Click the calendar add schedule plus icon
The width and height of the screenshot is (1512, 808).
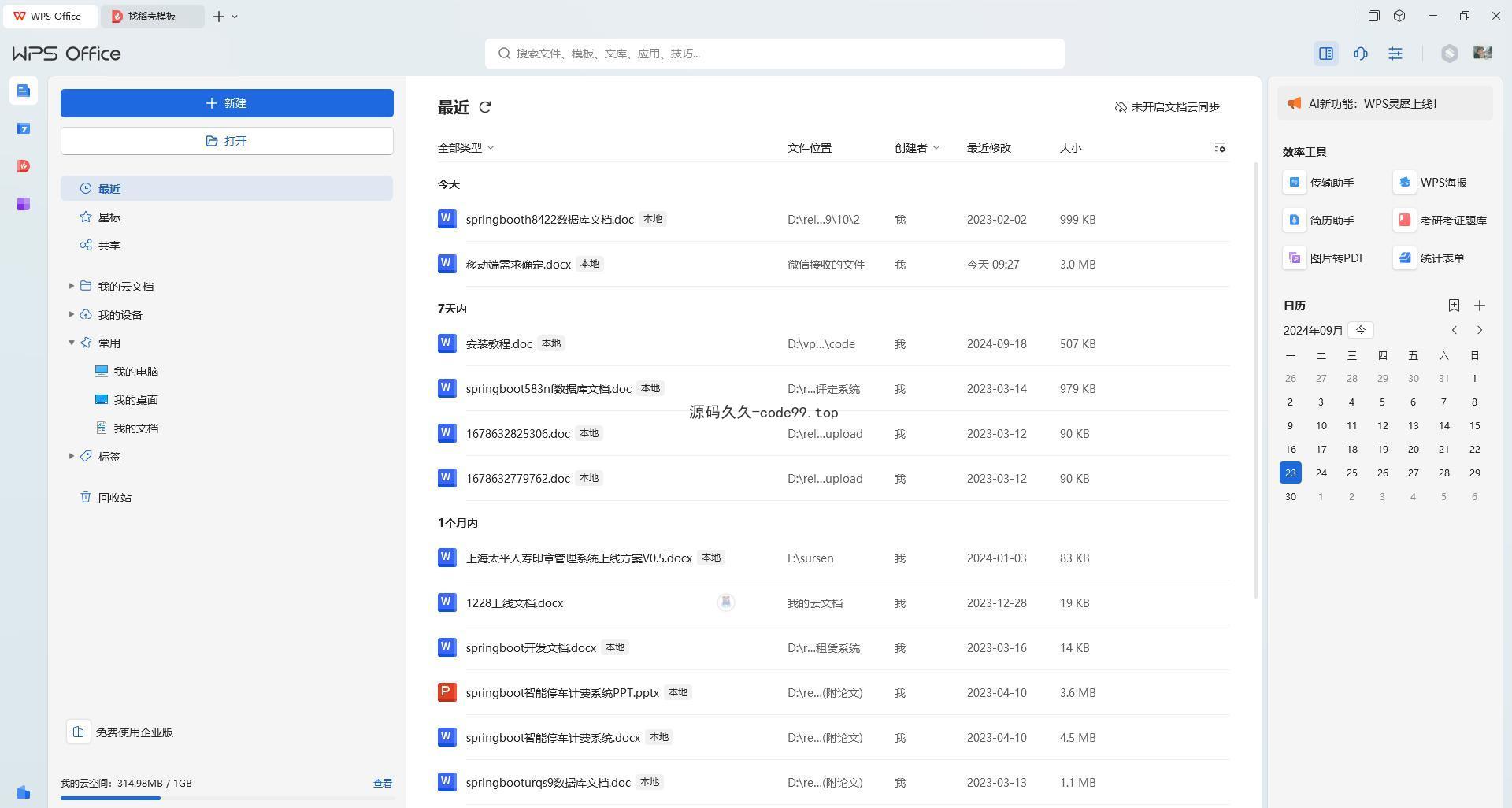click(1480, 306)
